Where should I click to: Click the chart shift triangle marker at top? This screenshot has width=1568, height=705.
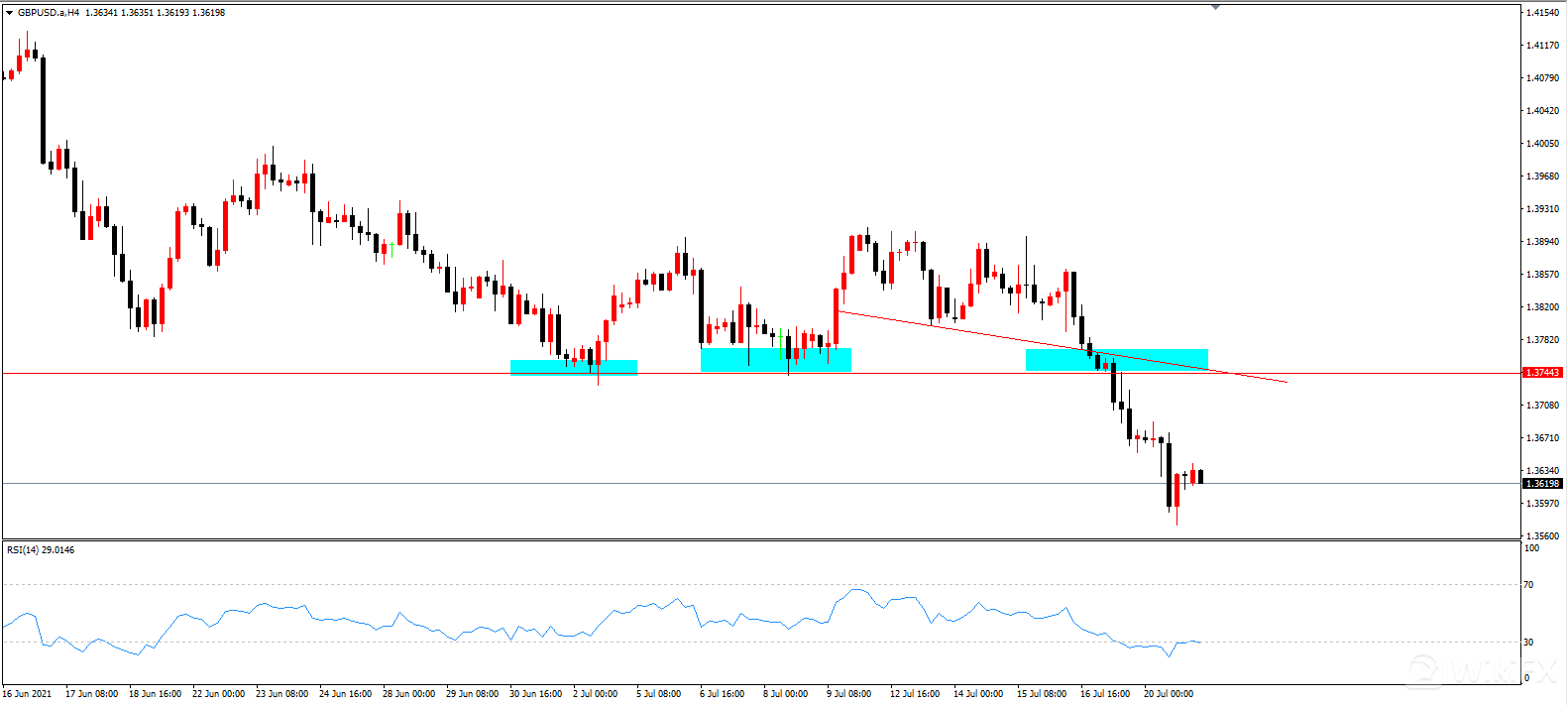(1215, 7)
